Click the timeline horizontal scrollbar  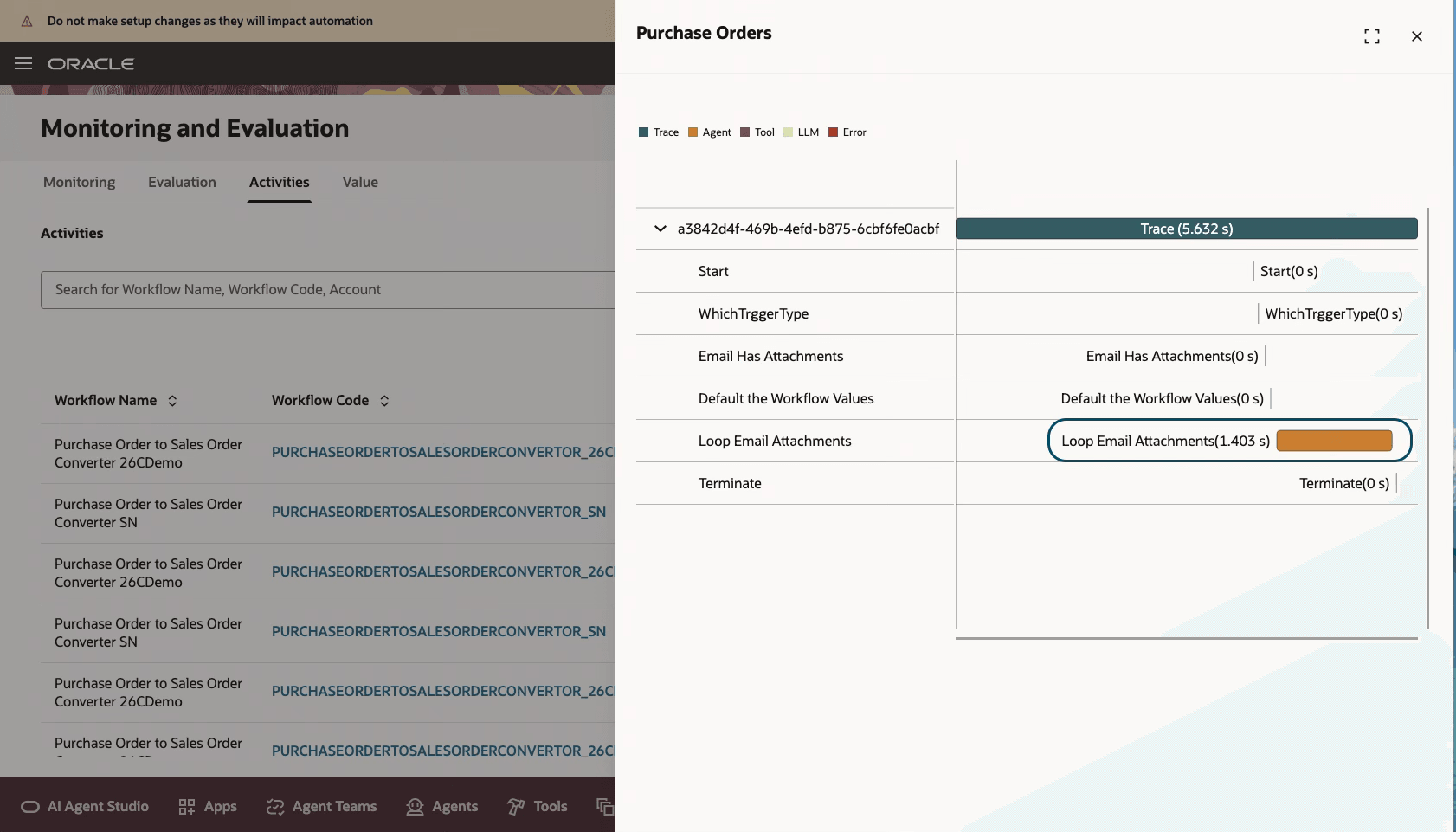point(1187,638)
